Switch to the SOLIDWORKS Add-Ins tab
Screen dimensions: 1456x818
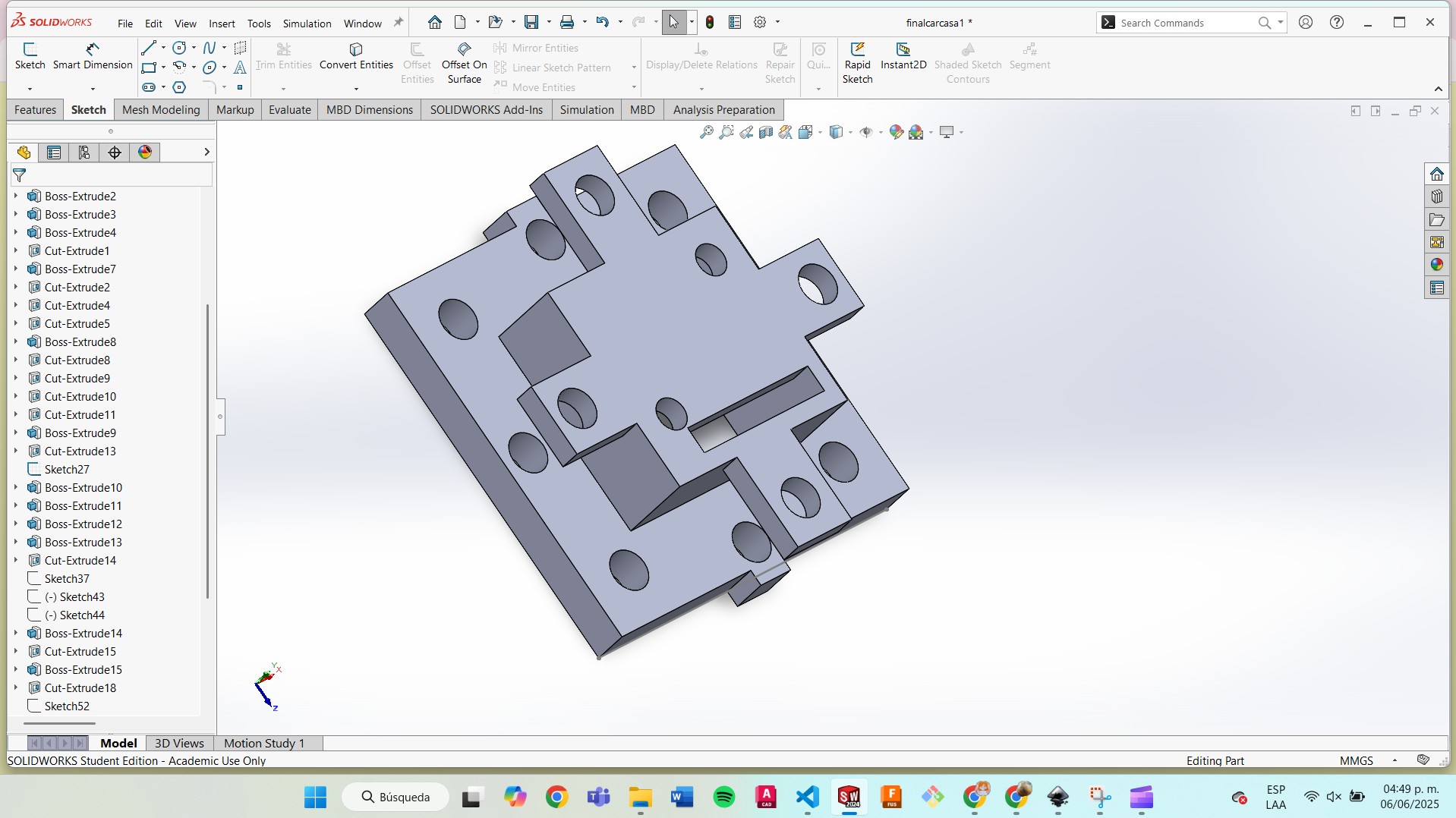[487, 110]
